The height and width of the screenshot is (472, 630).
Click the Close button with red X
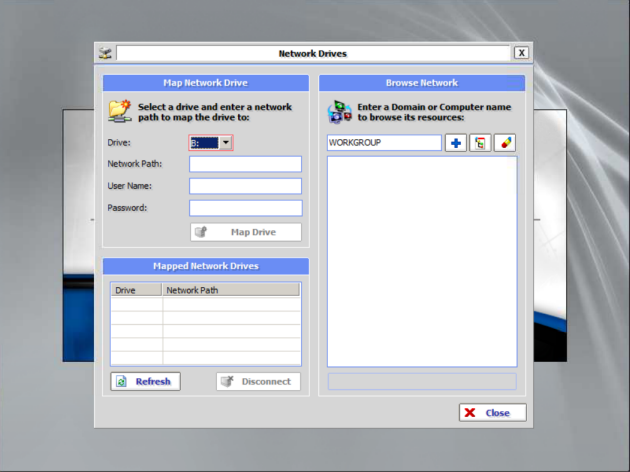[493, 413]
